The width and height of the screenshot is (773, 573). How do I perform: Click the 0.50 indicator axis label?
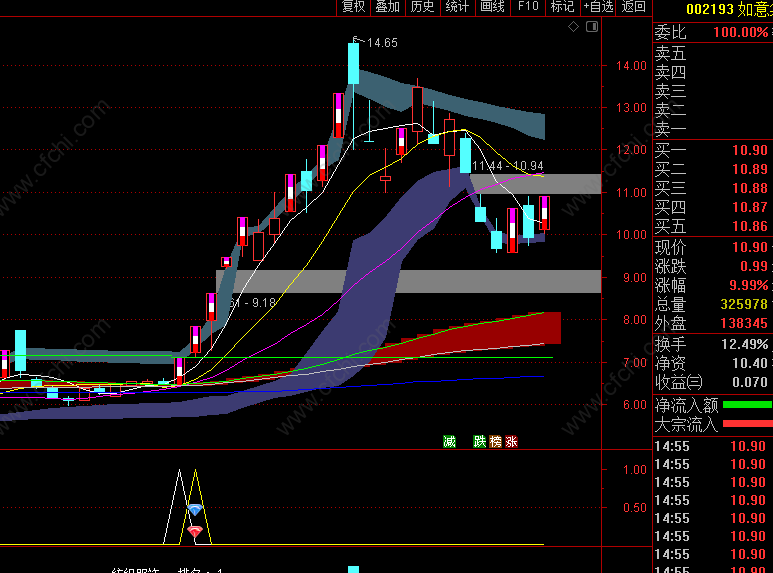click(634, 507)
